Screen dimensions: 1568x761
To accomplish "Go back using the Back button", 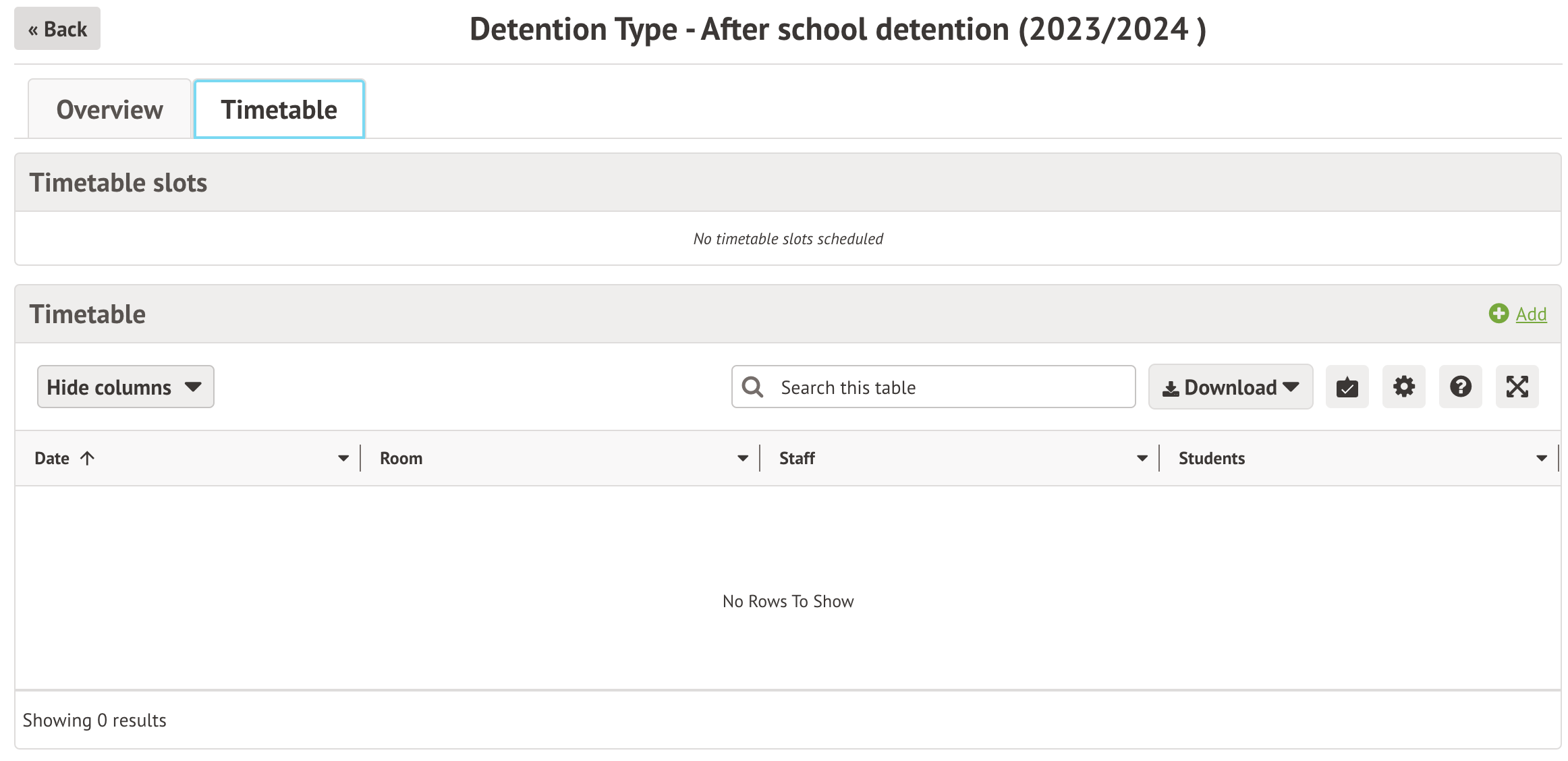I will (57, 29).
